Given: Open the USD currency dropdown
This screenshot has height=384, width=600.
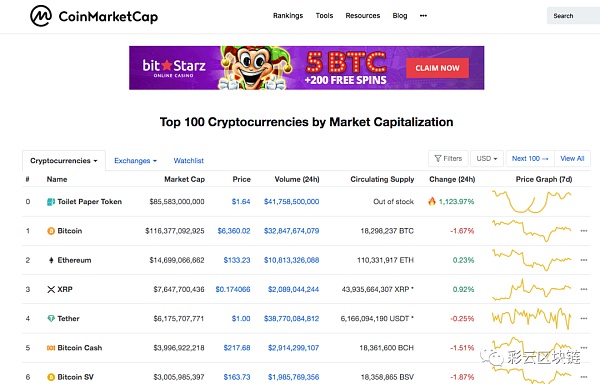Looking at the screenshot, I should 487,158.
